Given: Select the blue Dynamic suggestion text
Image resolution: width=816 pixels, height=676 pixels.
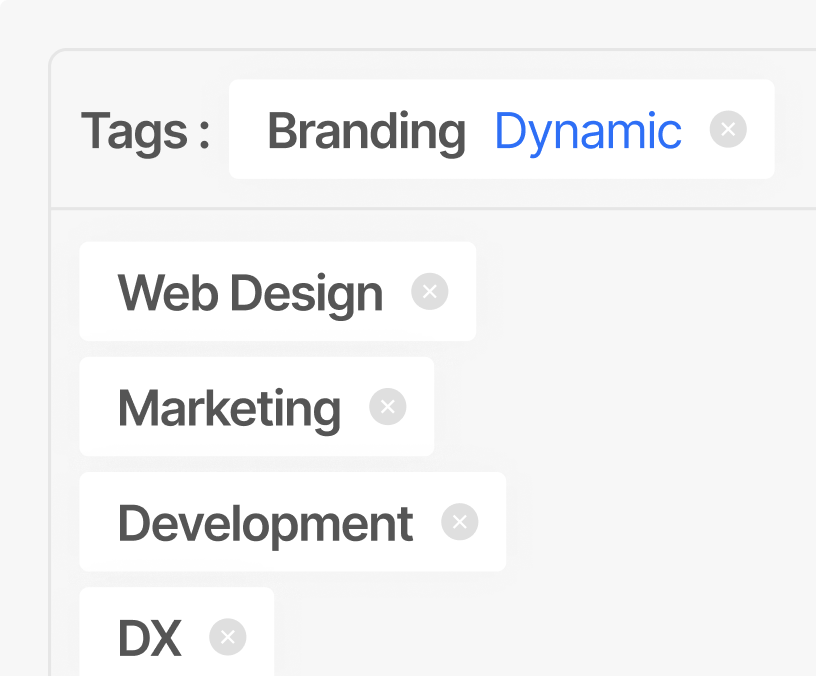Looking at the screenshot, I should click(x=588, y=131).
